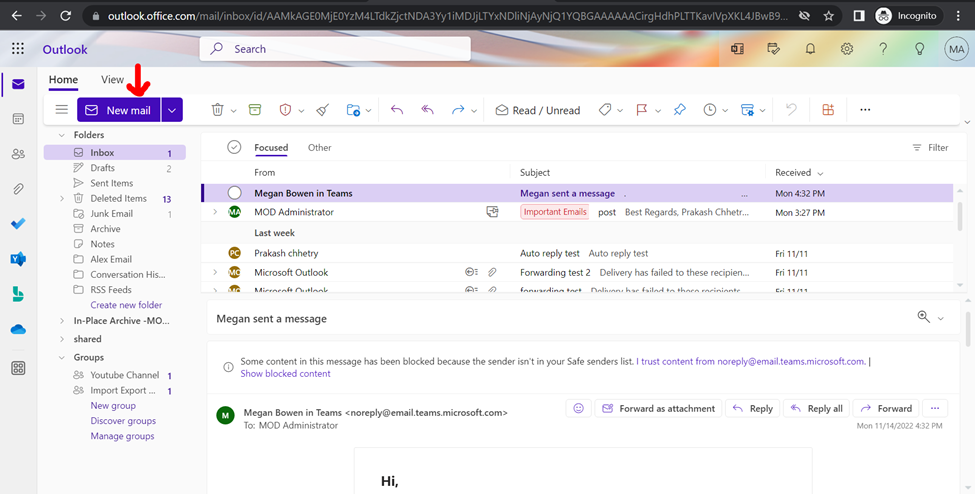Screen dimensions: 975x494
Task: Click the Delete trash icon in toolbar
Action: (x=217, y=110)
